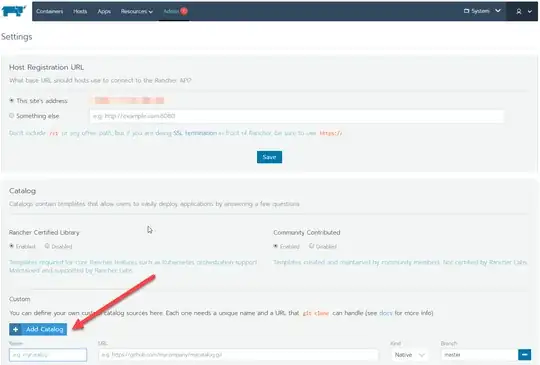Select Something else radio button
Viewport: 540px width, 365px height.
tap(11, 116)
